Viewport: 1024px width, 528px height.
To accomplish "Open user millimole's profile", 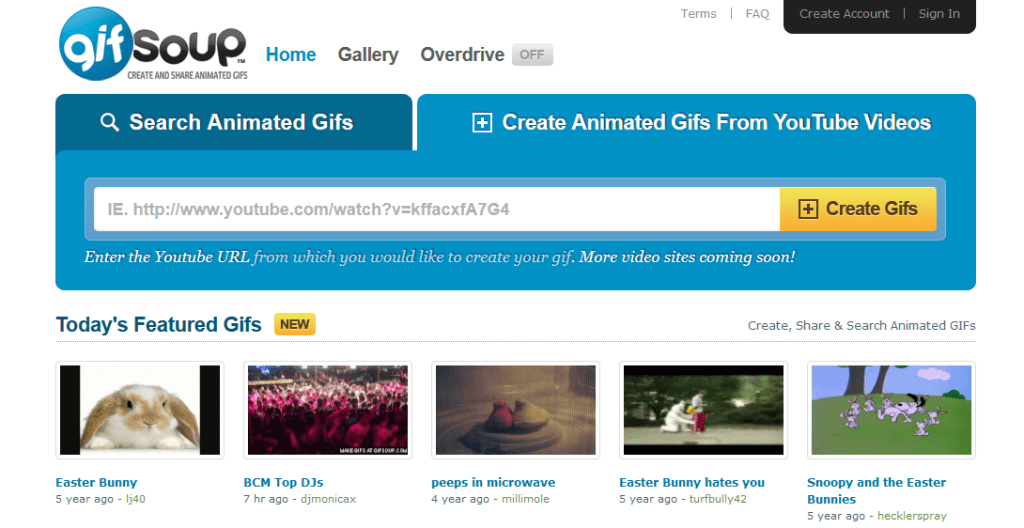I will click(x=525, y=499).
